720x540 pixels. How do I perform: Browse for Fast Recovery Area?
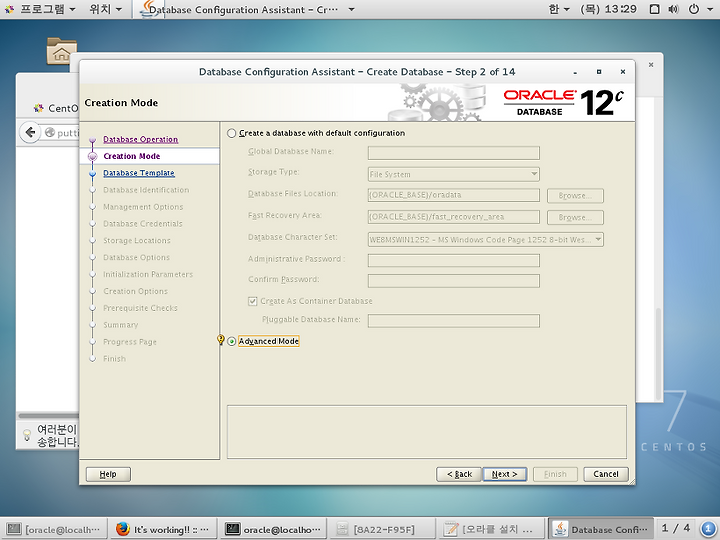point(575,217)
